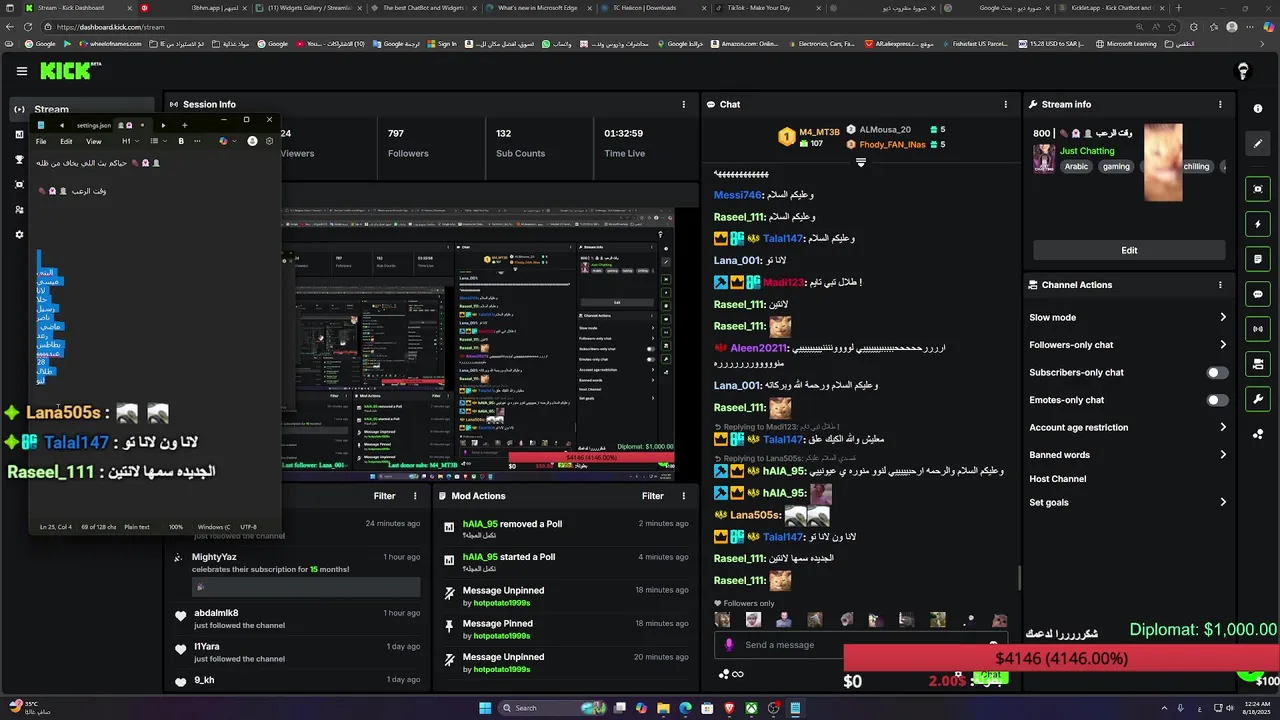Click the Send a message input
Image resolution: width=1280 pixels, height=720 pixels.
(x=860, y=645)
